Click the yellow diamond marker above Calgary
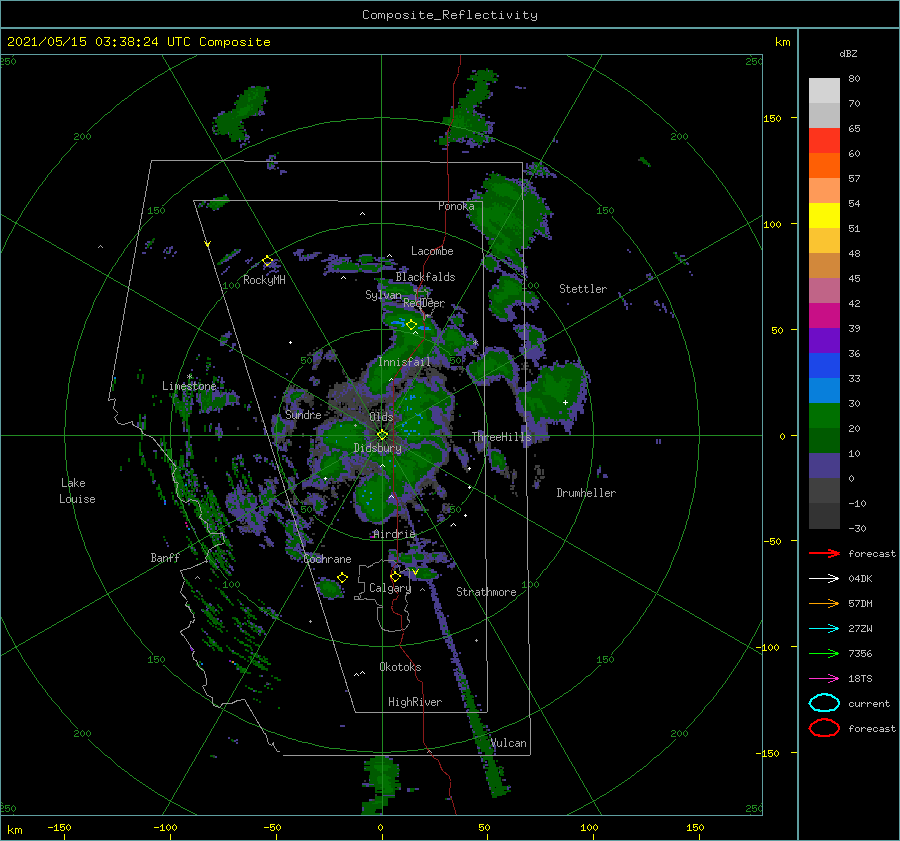The height and width of the screenshot is (841, 900). coord(395,576)
